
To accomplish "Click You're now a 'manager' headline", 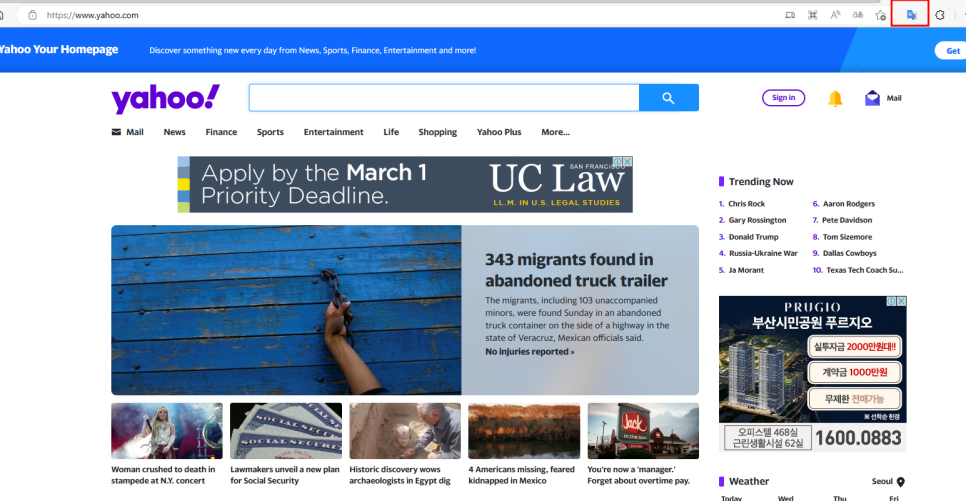I will [638, 475].
